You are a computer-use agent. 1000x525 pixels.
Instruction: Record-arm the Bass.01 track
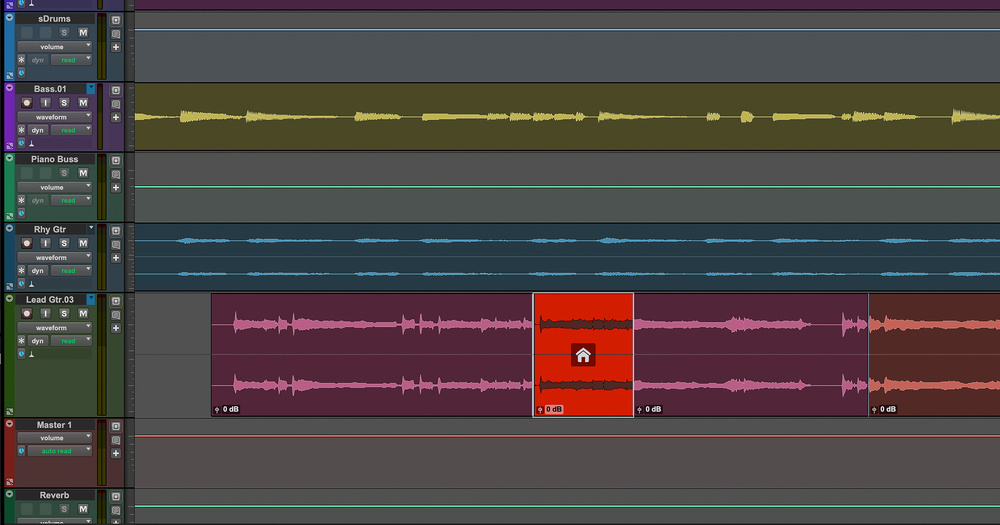27,103
